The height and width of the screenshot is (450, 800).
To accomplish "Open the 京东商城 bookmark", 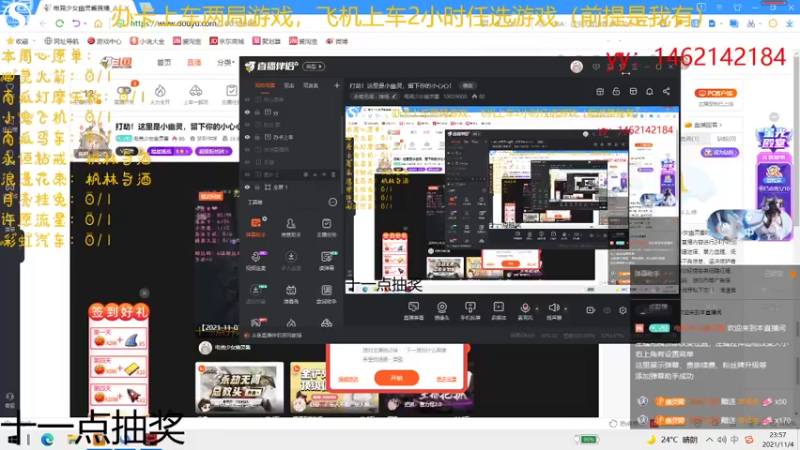I will pyautogui.click(x=227, y=41).
